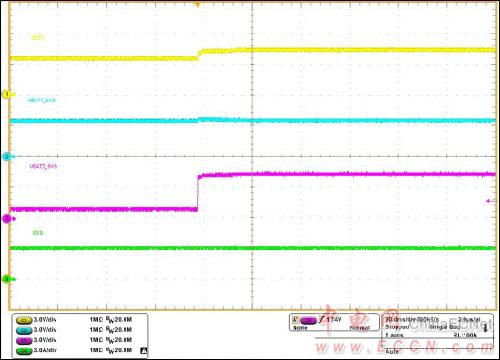Click the cyan channel 2 ground marker
Viewport: 500px width, 360px height.
(x=7, y=156)
